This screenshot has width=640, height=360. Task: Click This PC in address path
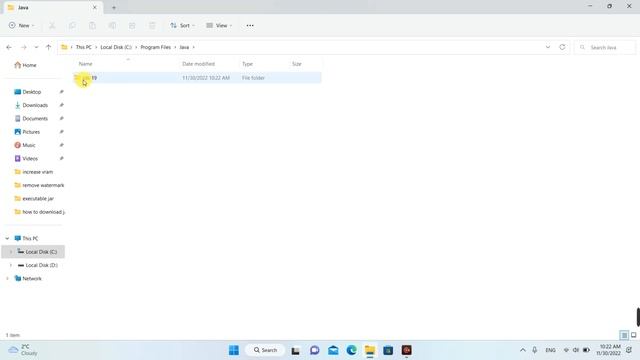(84, 47)
